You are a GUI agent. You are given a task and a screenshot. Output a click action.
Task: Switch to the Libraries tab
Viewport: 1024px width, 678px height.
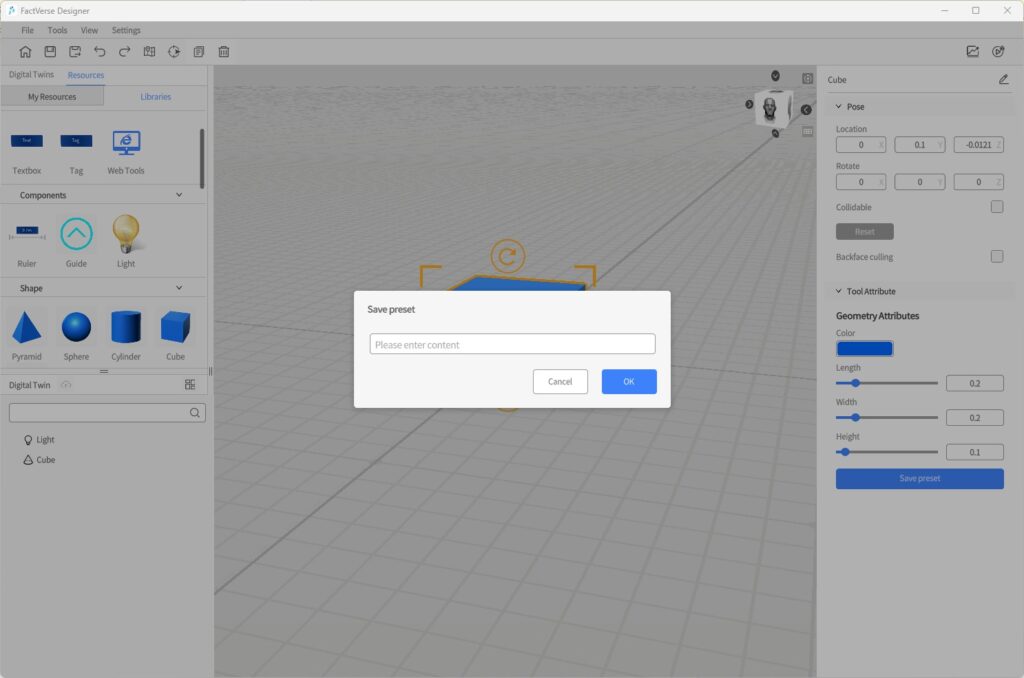coord(155,97)
